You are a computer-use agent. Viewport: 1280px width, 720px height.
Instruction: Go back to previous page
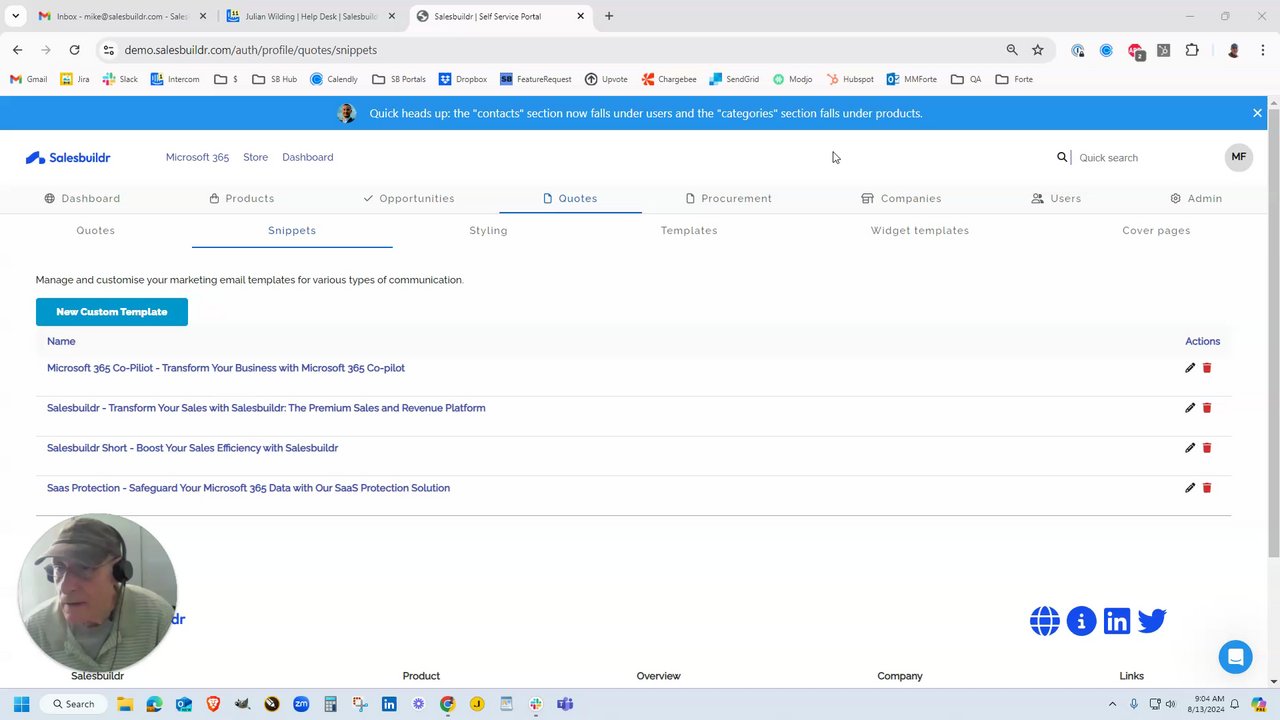point(18,50)
